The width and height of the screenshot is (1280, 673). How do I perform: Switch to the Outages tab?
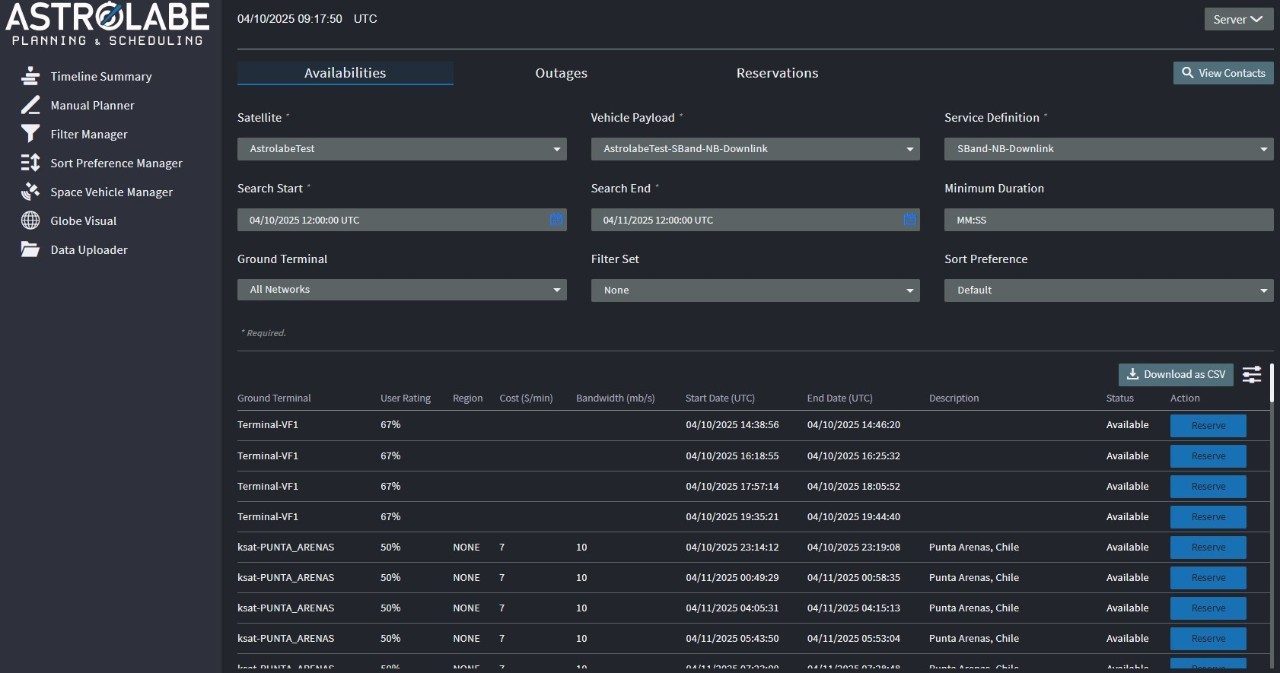pos(561,72)
